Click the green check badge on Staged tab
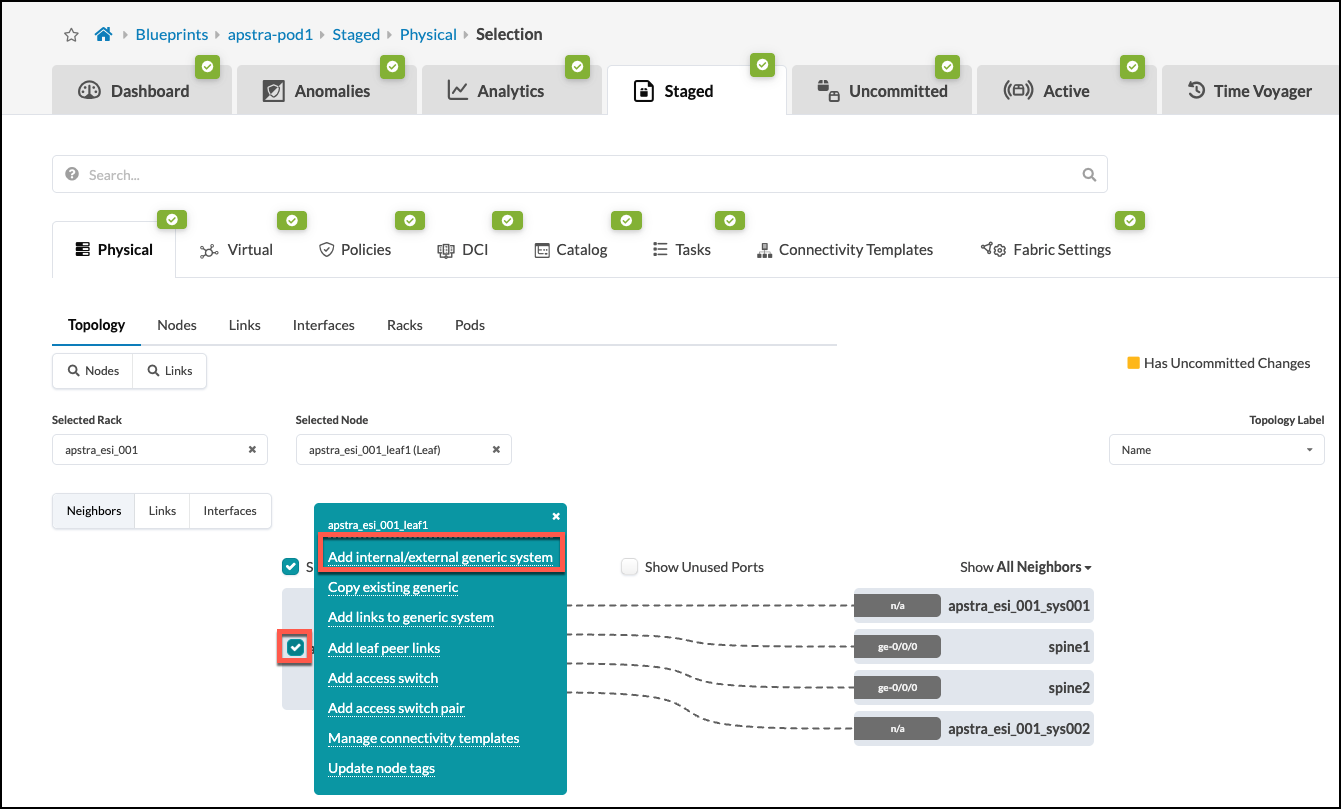 pos(763,66)
